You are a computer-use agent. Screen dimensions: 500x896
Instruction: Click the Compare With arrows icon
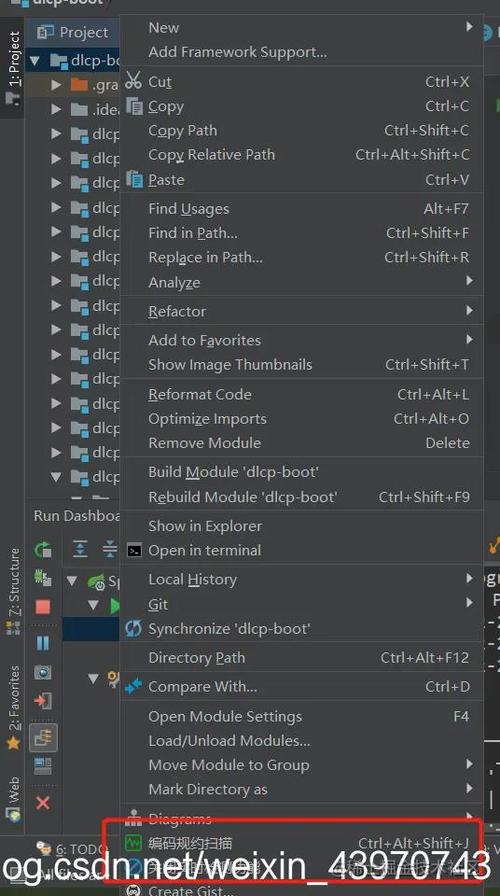click(x=133, y=686)
